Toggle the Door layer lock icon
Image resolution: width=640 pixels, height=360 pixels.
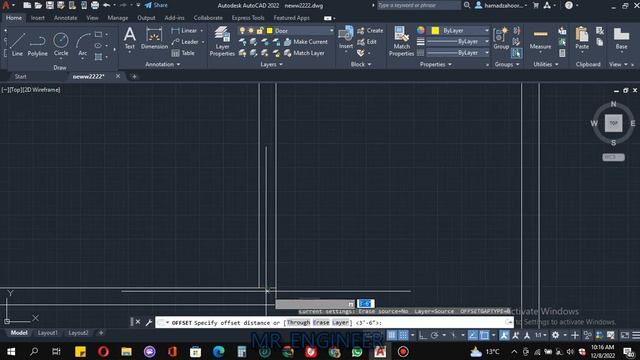click(x=260, y=31)
